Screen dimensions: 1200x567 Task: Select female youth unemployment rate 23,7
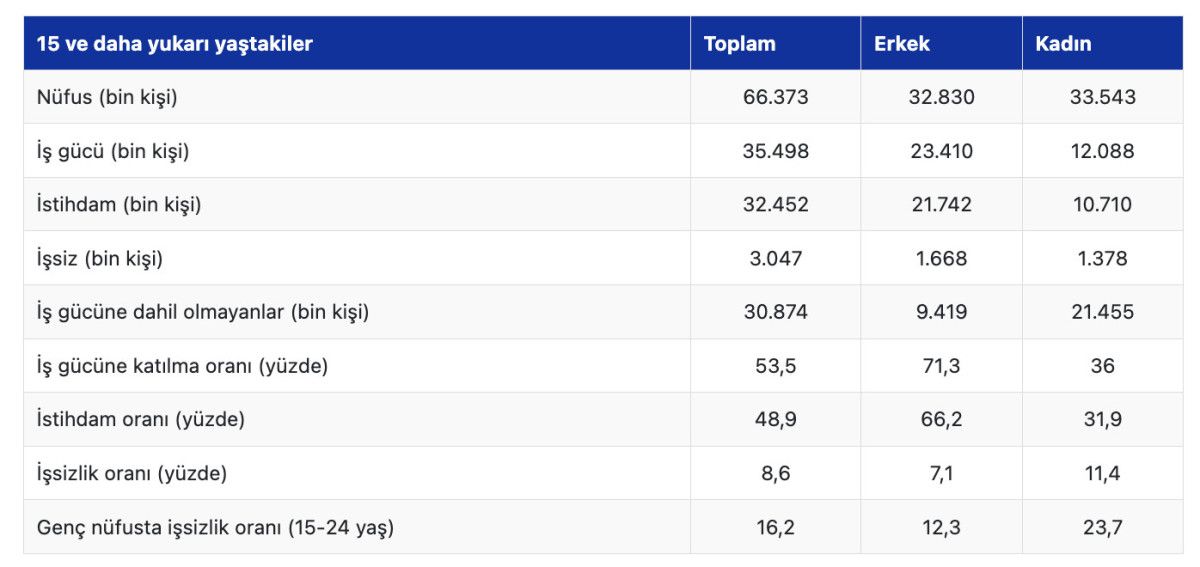(x=1102, y=527)
